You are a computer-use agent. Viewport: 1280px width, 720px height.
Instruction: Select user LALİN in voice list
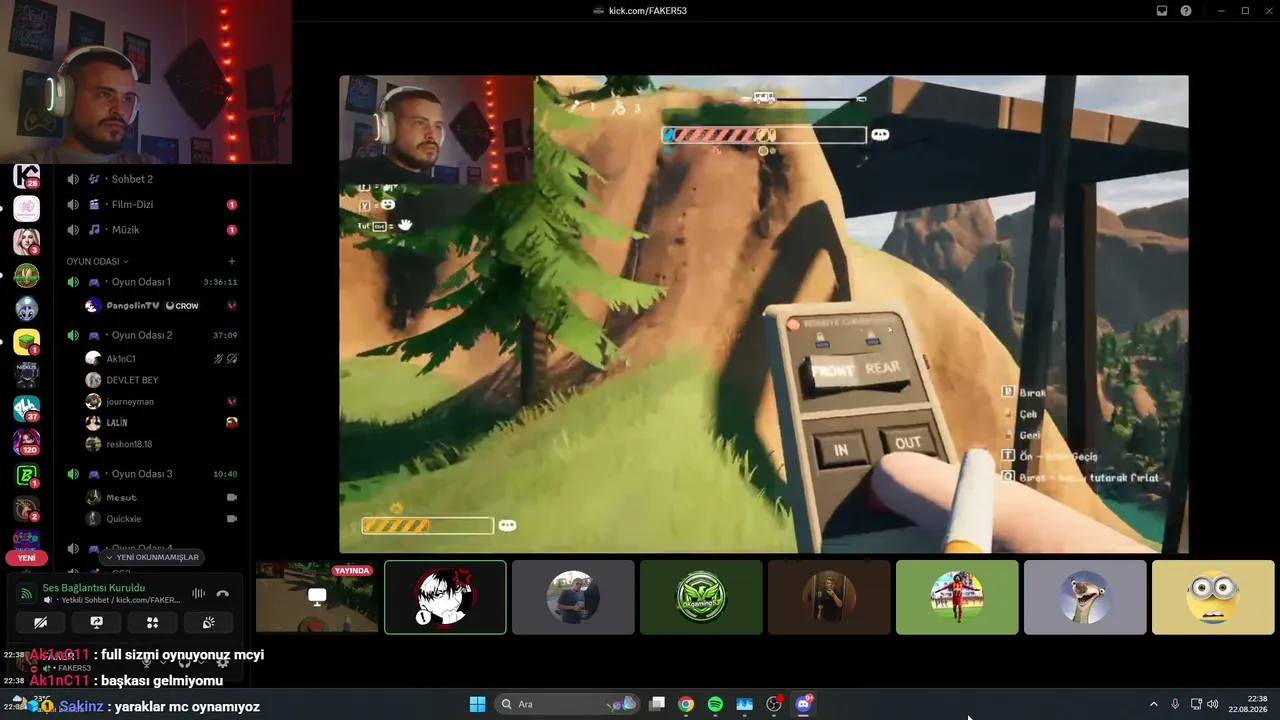[161, 423]
